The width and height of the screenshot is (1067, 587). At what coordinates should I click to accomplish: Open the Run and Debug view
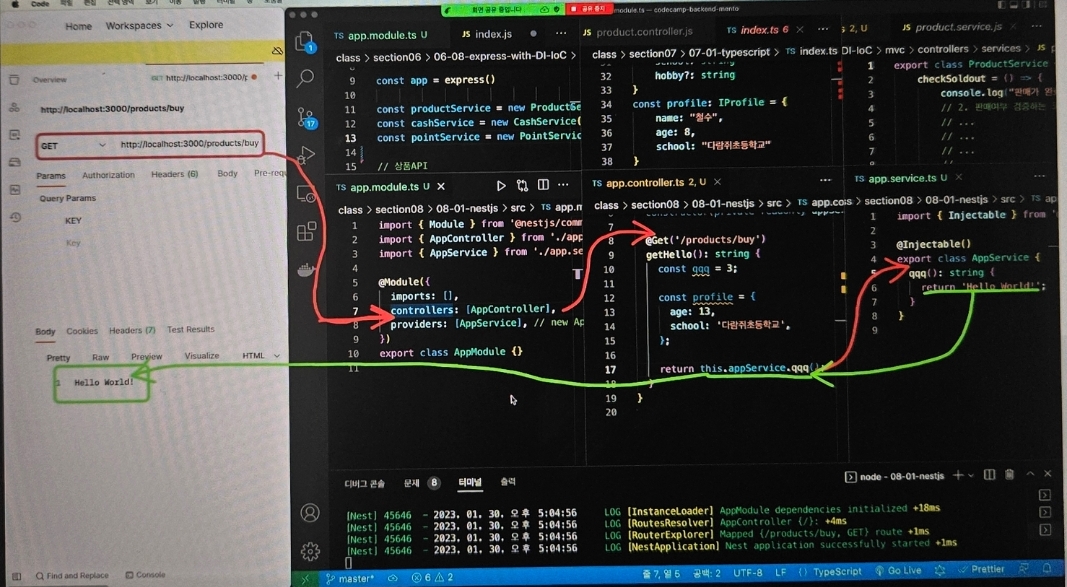pos(307,154)
